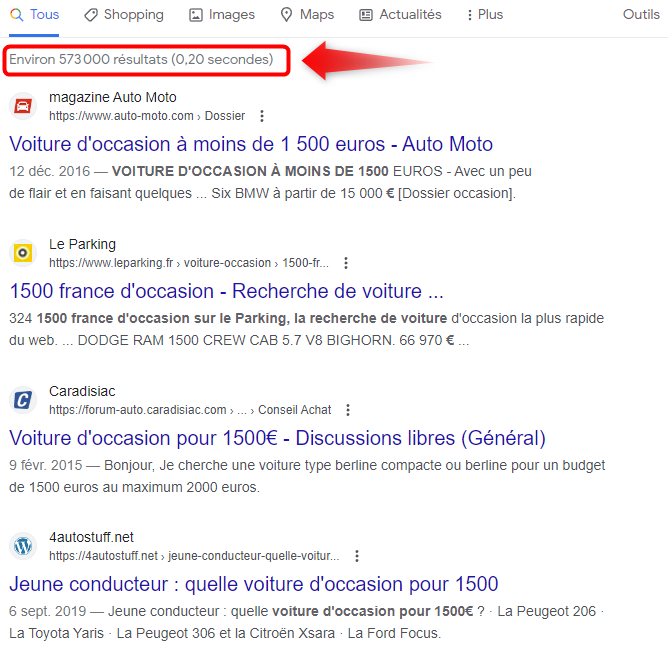The height and width of the screenshot is (658, 668).
Task: Switch to the Shopping tab
Action: 124,15
